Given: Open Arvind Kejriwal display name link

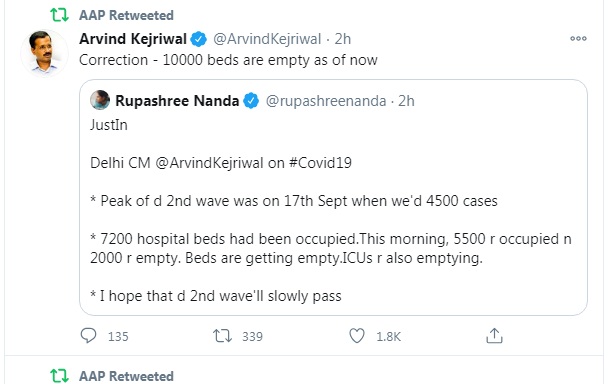Looking at the screenshot, I should (x=133, y=39).
